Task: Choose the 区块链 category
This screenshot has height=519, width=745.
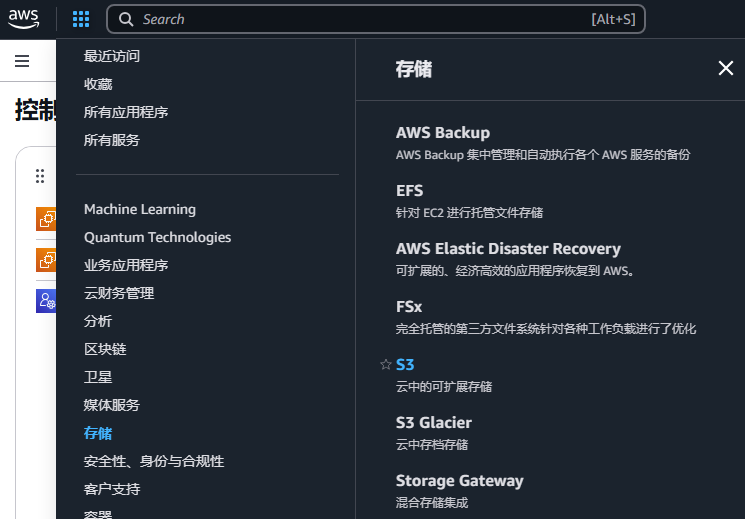Action: [105, 349]
